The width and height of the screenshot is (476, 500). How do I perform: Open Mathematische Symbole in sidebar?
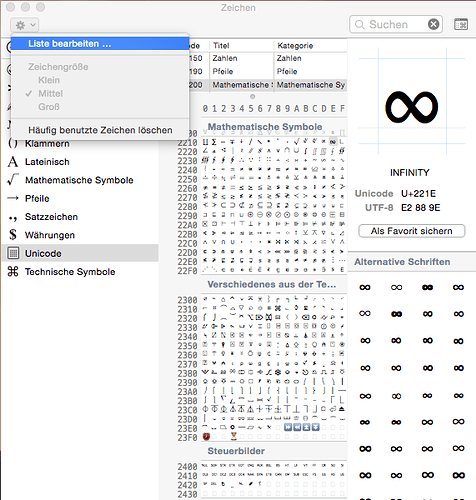click(x=79, y=180)
